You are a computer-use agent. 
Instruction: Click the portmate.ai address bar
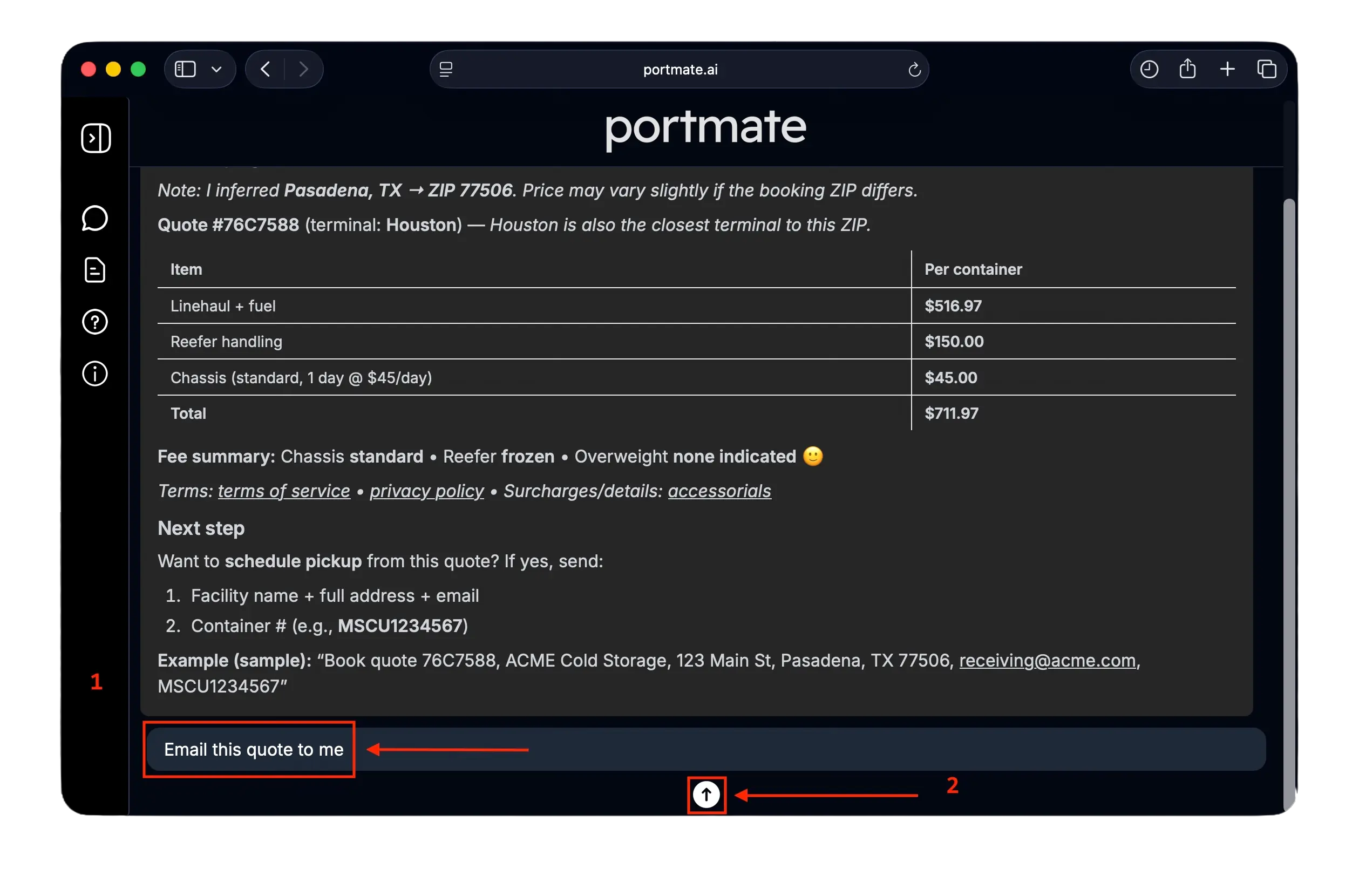tap(679, 69)
